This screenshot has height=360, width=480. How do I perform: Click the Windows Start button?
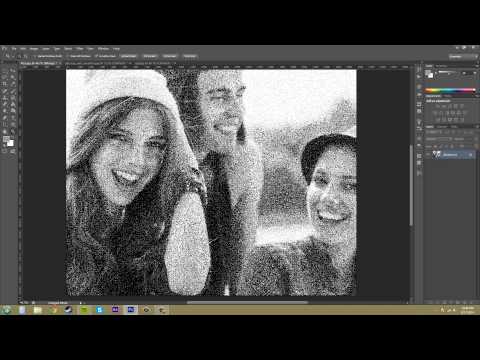point(6,310)
